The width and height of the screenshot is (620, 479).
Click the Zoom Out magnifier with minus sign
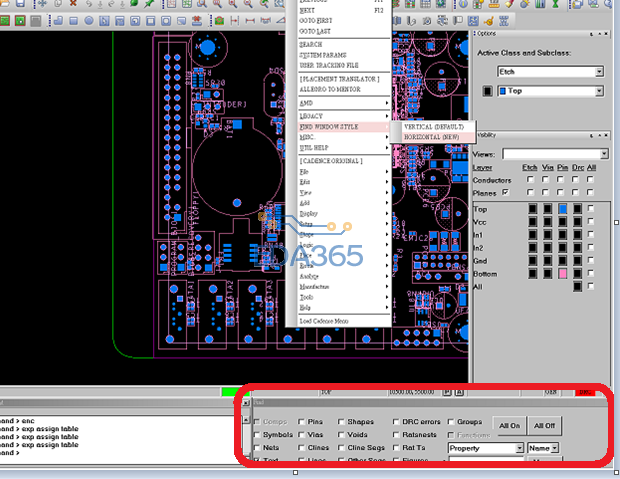pos(248,4)
